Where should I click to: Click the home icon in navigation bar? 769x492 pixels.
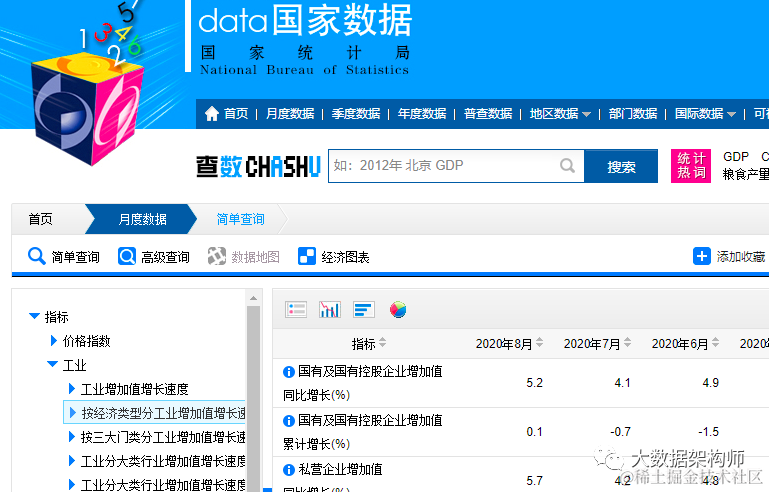pos(211,113)
